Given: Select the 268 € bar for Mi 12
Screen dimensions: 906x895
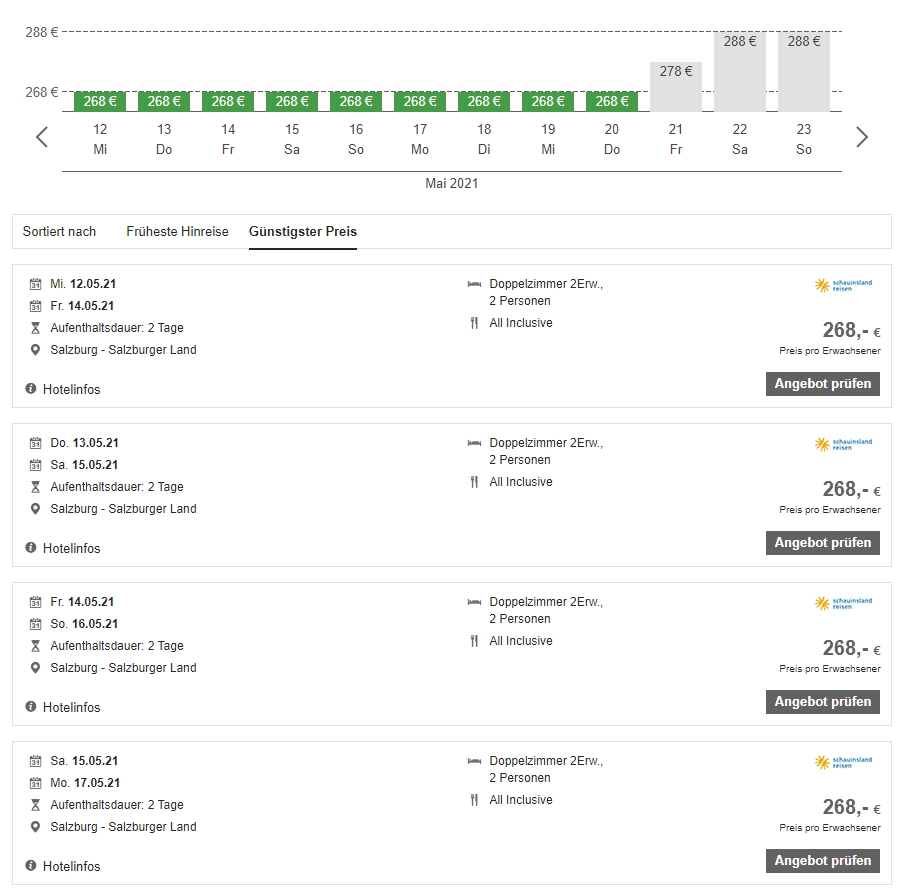Looking at the screenshot, I should pos(100,101).
